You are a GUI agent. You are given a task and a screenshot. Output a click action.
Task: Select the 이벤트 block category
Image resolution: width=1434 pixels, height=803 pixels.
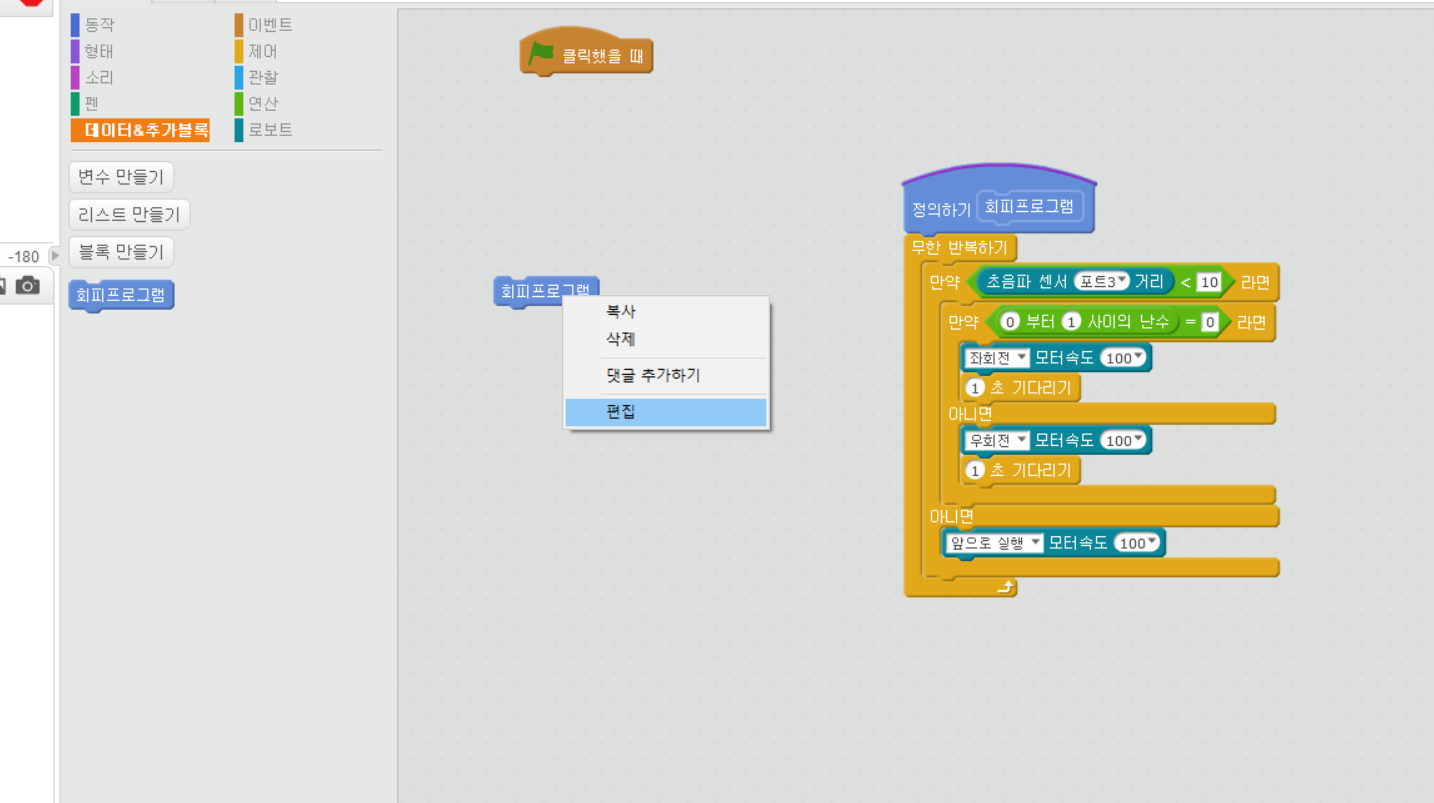tap(270, 25)
